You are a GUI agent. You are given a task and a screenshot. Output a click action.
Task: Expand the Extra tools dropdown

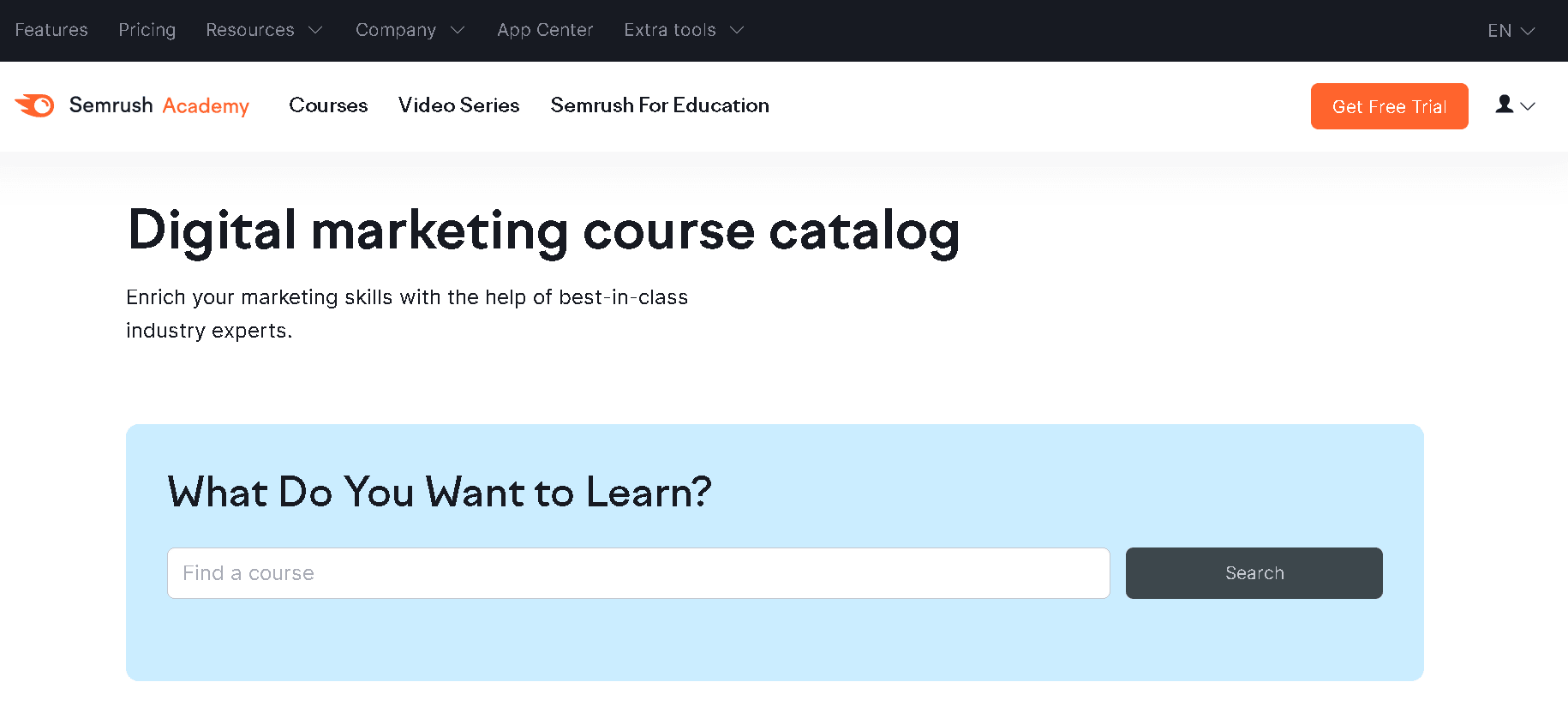click(x=684, y=30)
